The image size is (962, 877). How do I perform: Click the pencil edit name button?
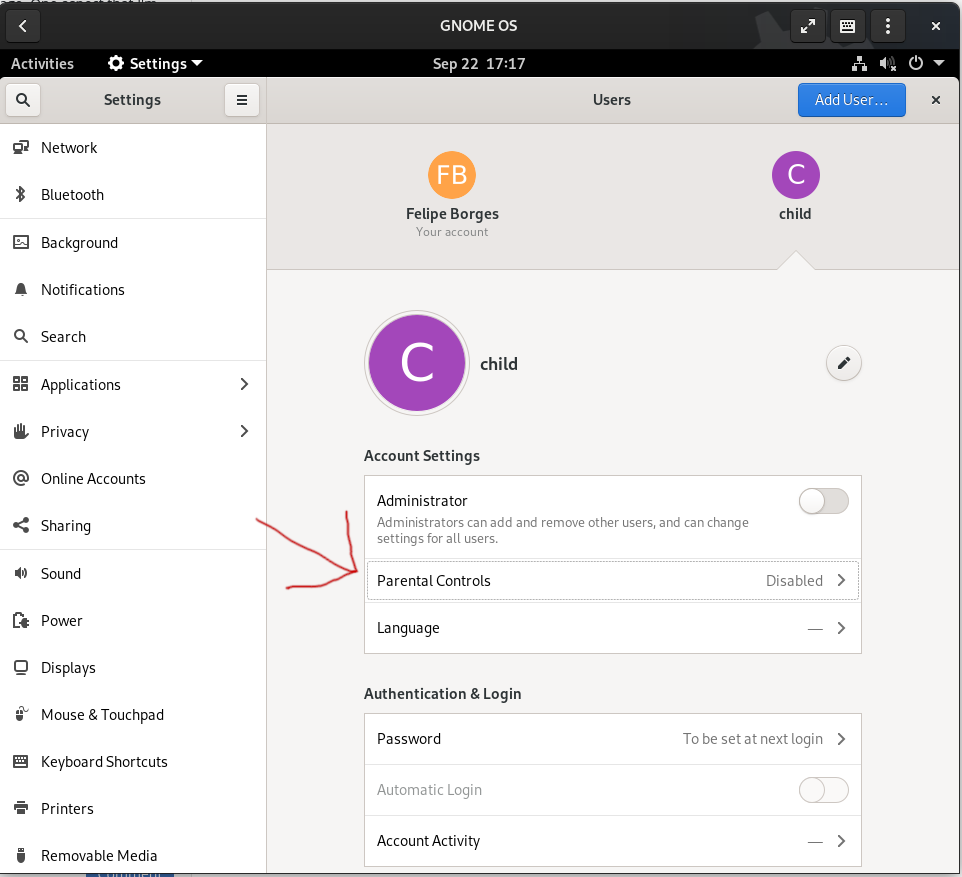tap(844, 363)
